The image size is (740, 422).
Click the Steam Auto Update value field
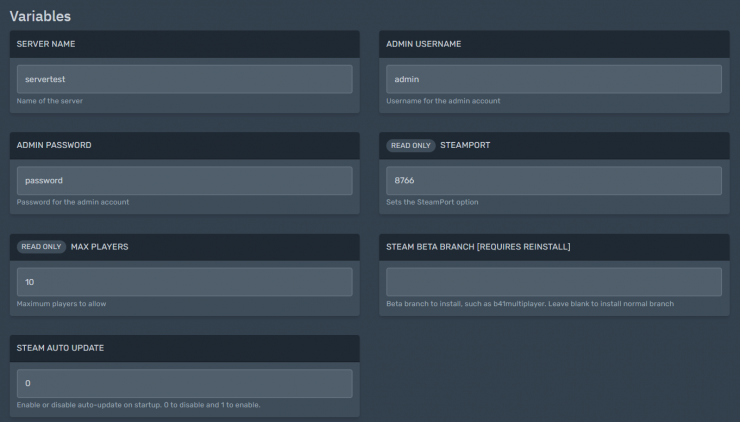coord(184,384)
